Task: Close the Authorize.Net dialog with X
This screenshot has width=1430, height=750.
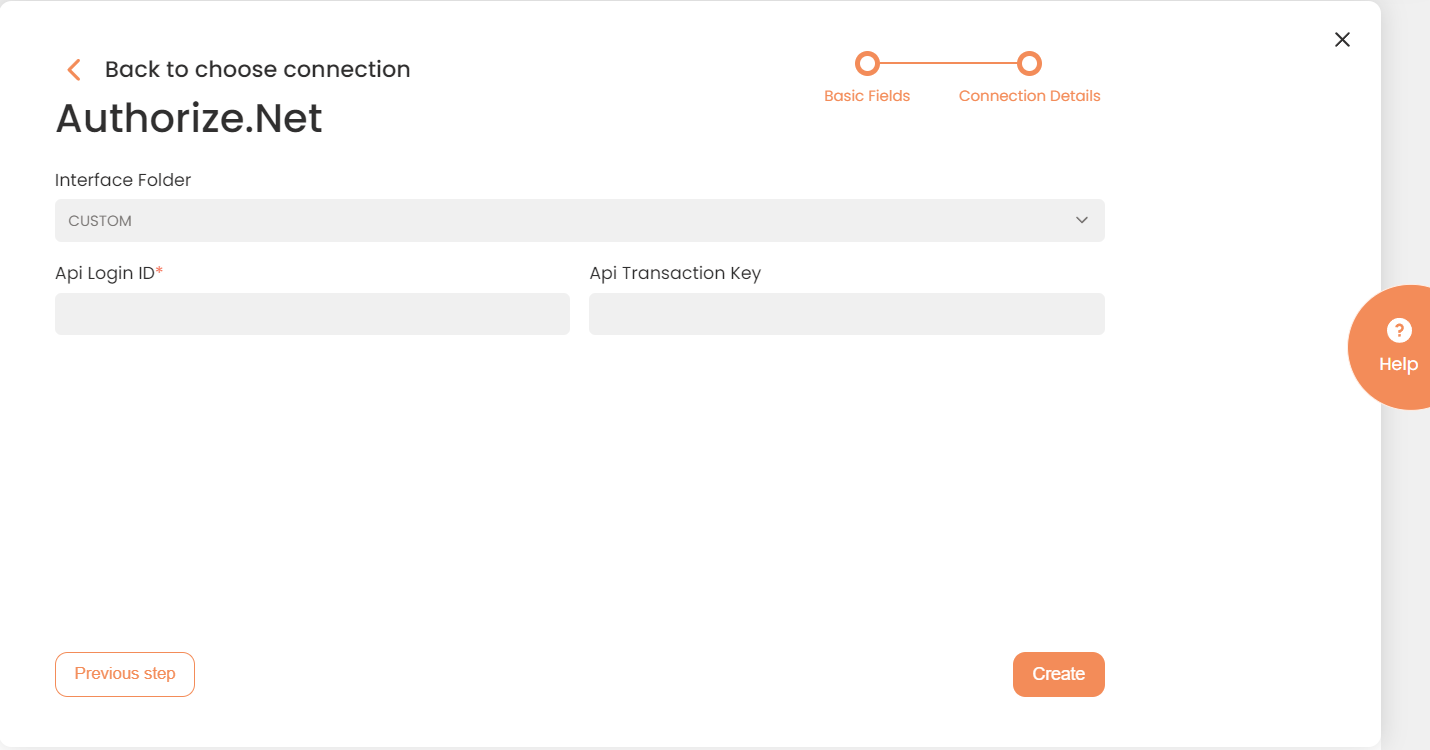Action: (x=1342, y=39)
